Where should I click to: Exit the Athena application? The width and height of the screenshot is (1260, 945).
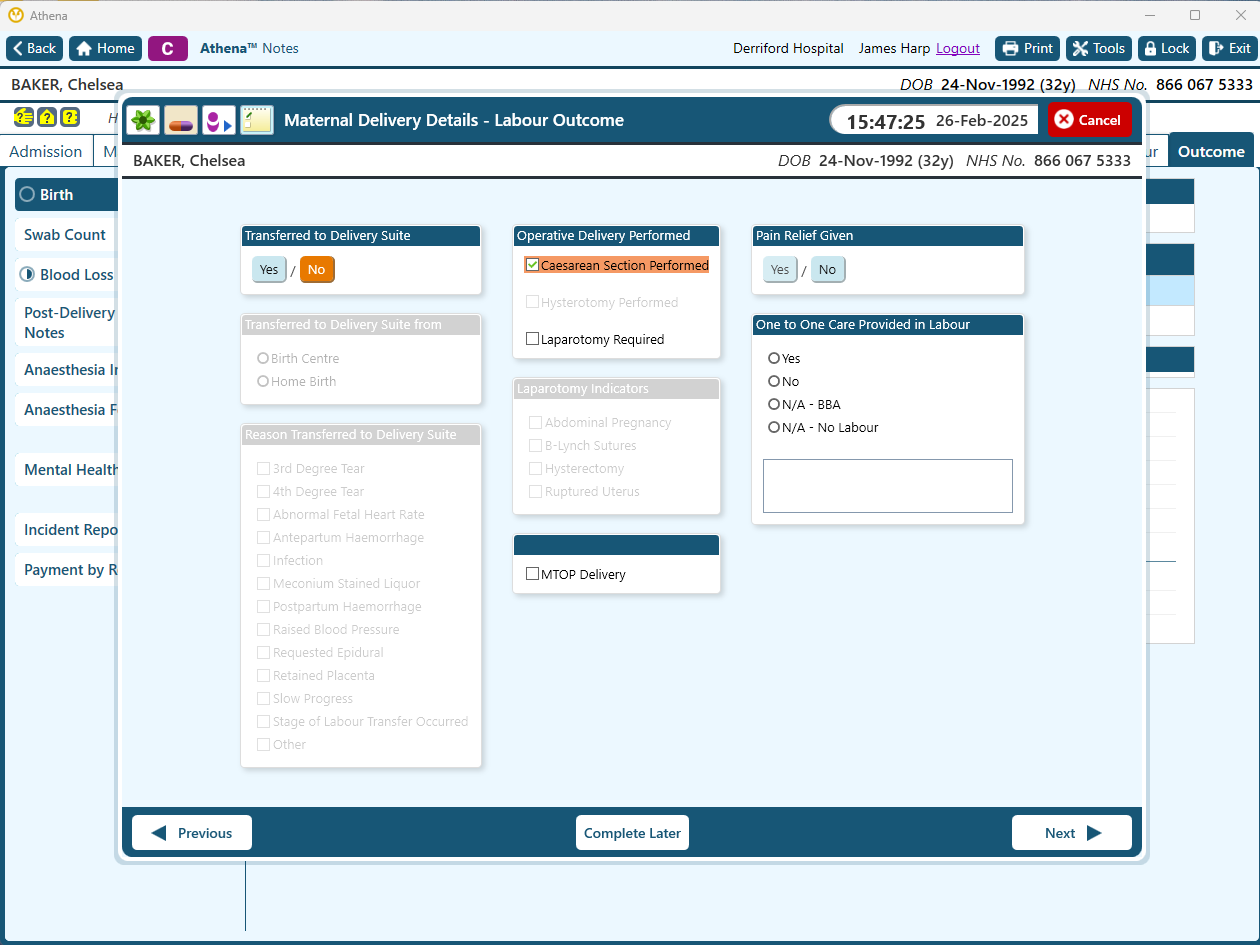coord(1229,48)
